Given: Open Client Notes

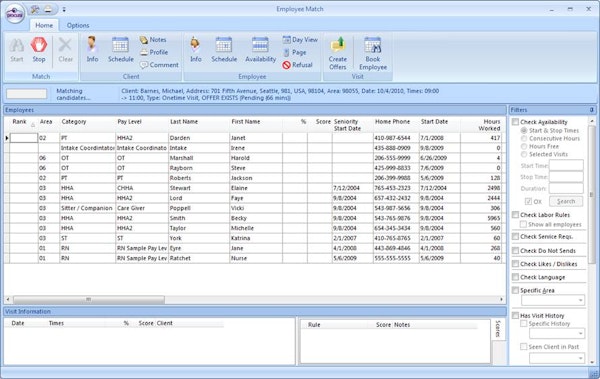Looking at the screenshot, I should (153, 39).
